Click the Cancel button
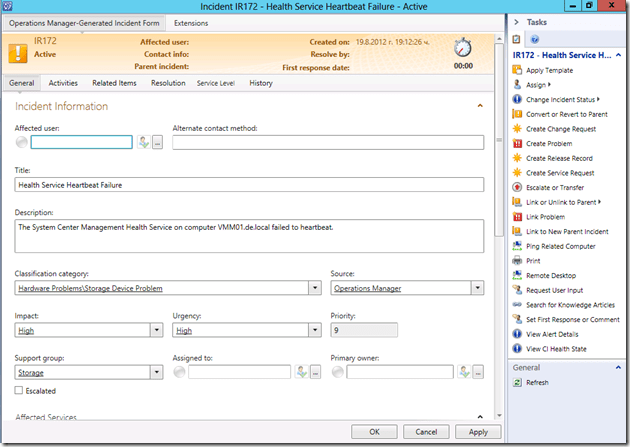Image resolution: width=630 pixels, height=447 pixels. (426, 432)
